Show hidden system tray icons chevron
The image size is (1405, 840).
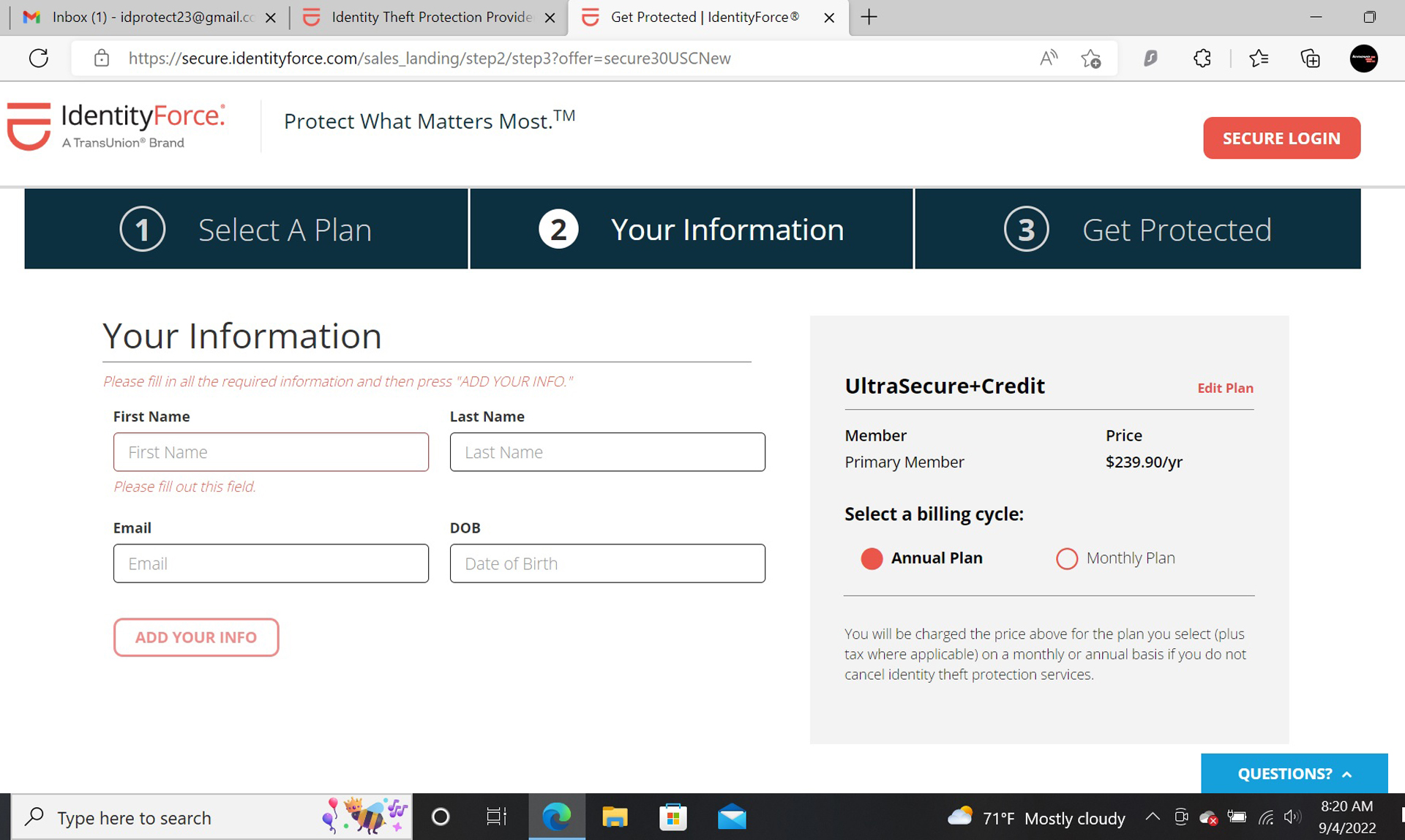pos(1152,817)
